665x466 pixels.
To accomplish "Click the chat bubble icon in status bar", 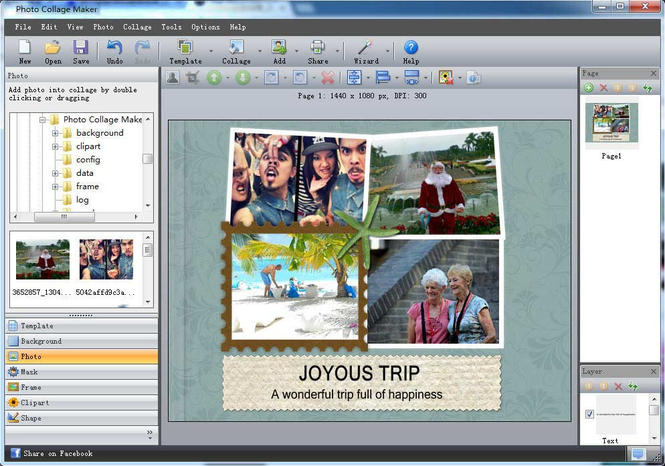I will click(x=637, y=454).
